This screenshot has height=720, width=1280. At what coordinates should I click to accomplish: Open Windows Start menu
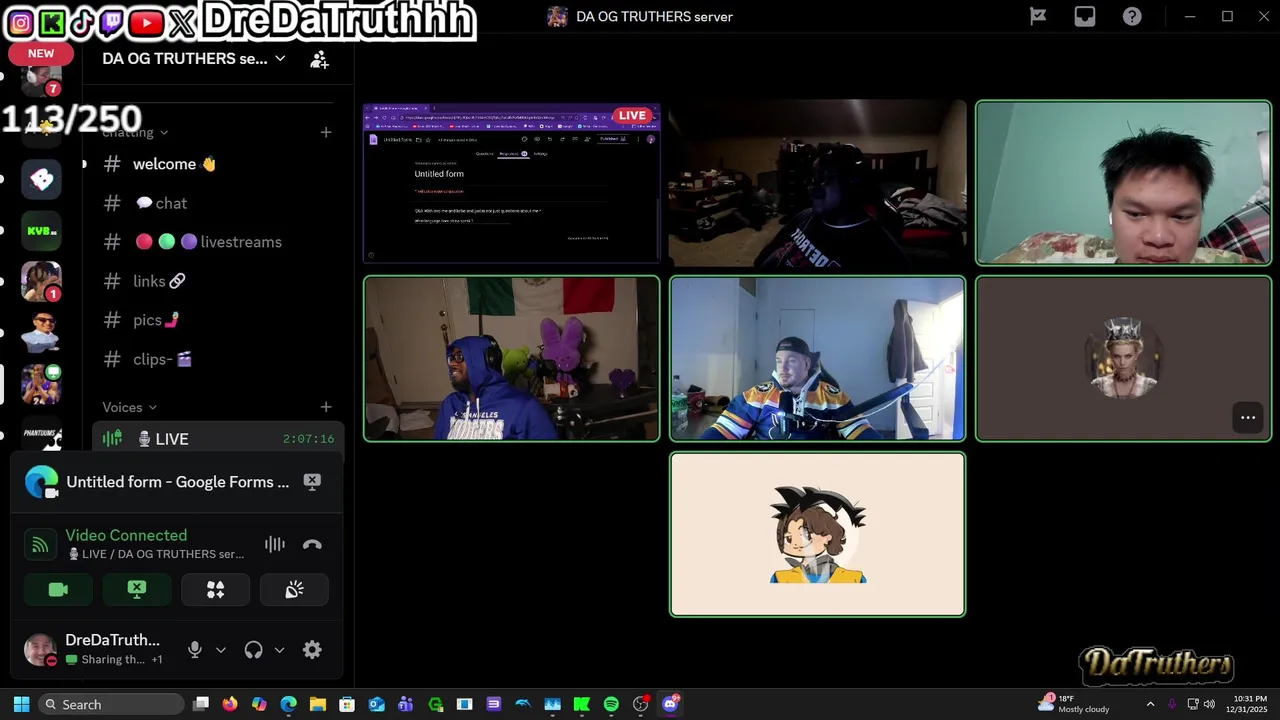(x=21, y=704)
